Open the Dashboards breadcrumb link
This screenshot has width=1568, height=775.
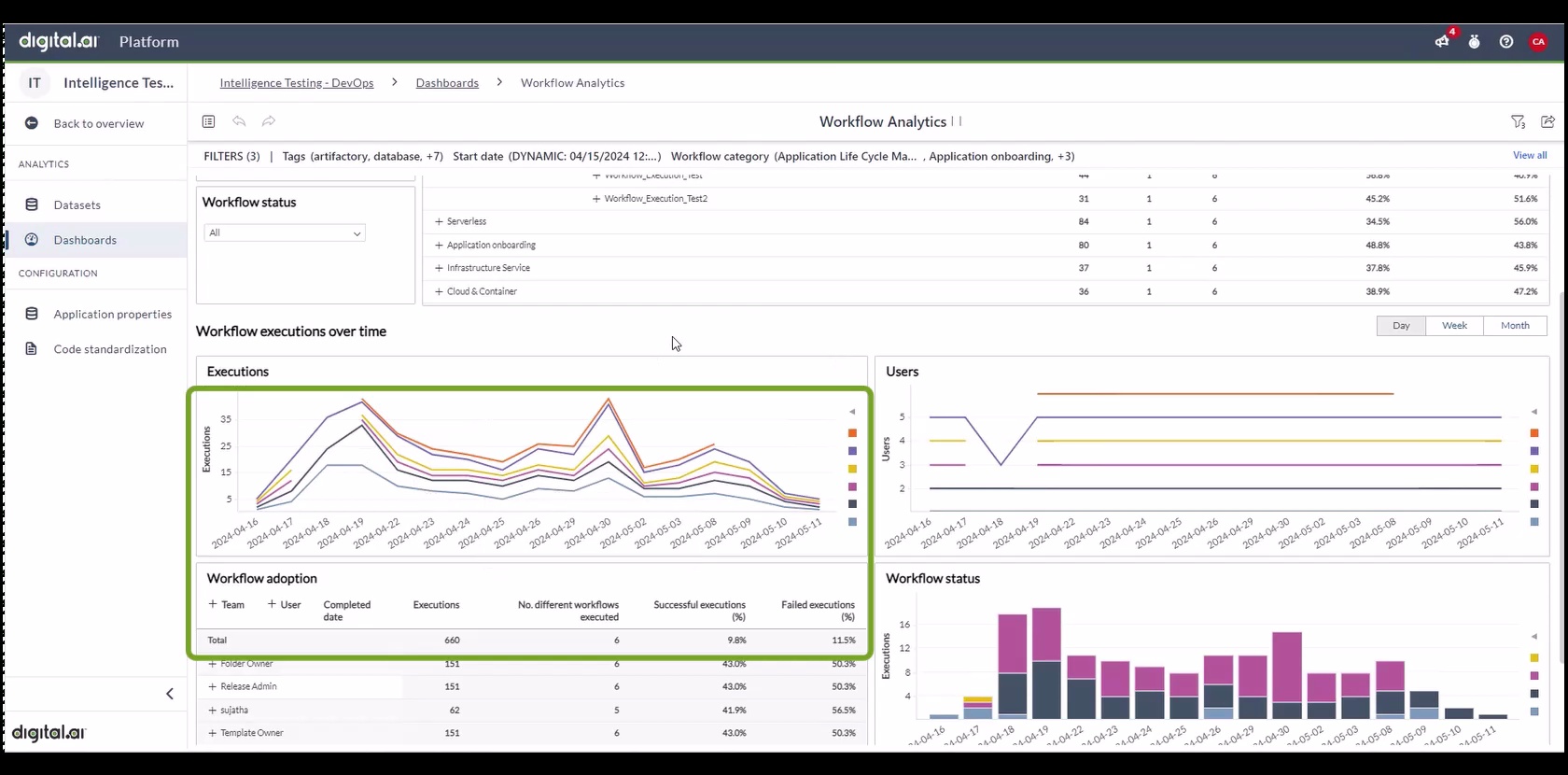pyautogui.click(x=447, y=83)
